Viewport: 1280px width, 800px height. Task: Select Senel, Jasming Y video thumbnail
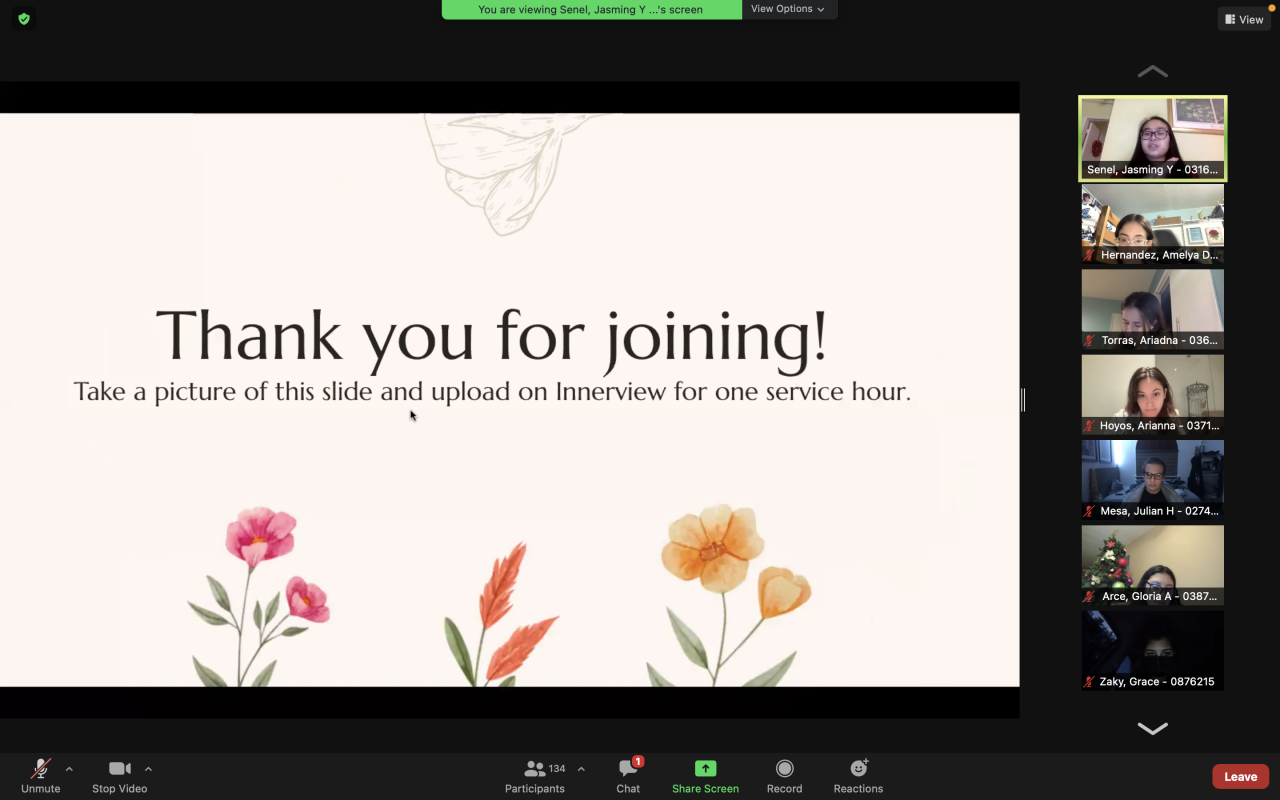tap(1152, 139)
